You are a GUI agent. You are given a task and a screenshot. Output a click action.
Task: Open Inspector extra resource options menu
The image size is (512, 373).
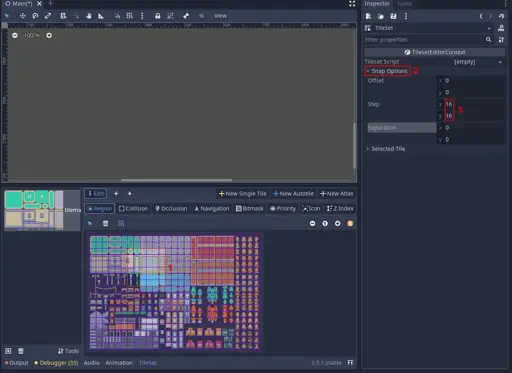(406, 16)
